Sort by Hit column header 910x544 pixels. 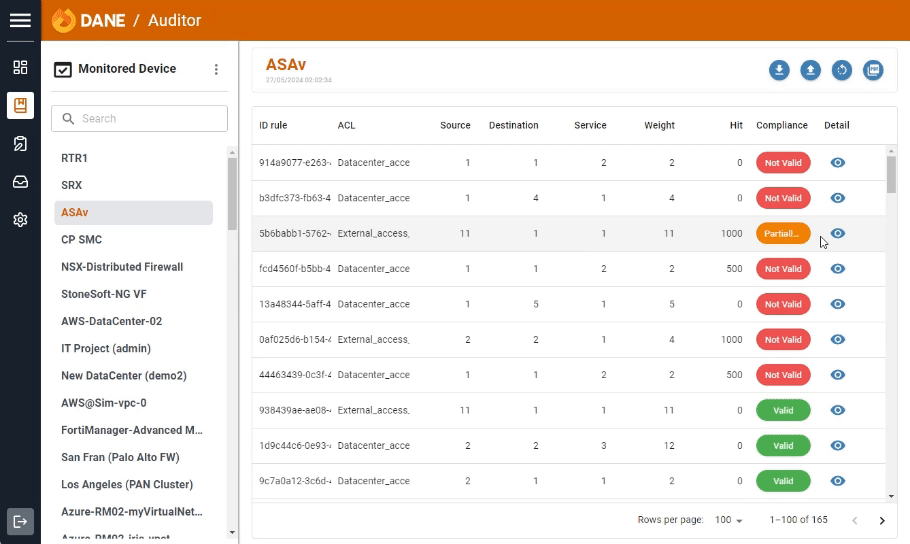736,125
